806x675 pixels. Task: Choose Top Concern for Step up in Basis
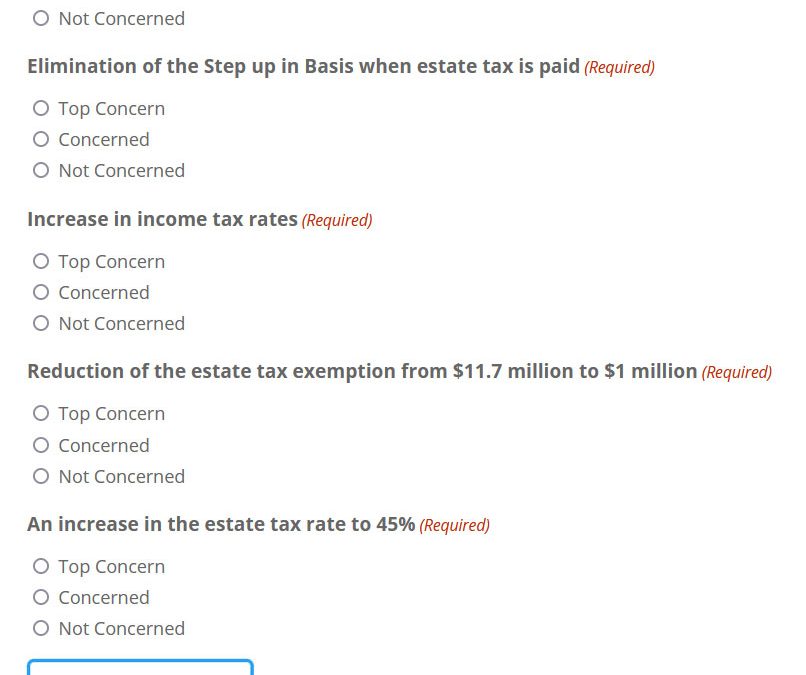[x=41, y=108]
